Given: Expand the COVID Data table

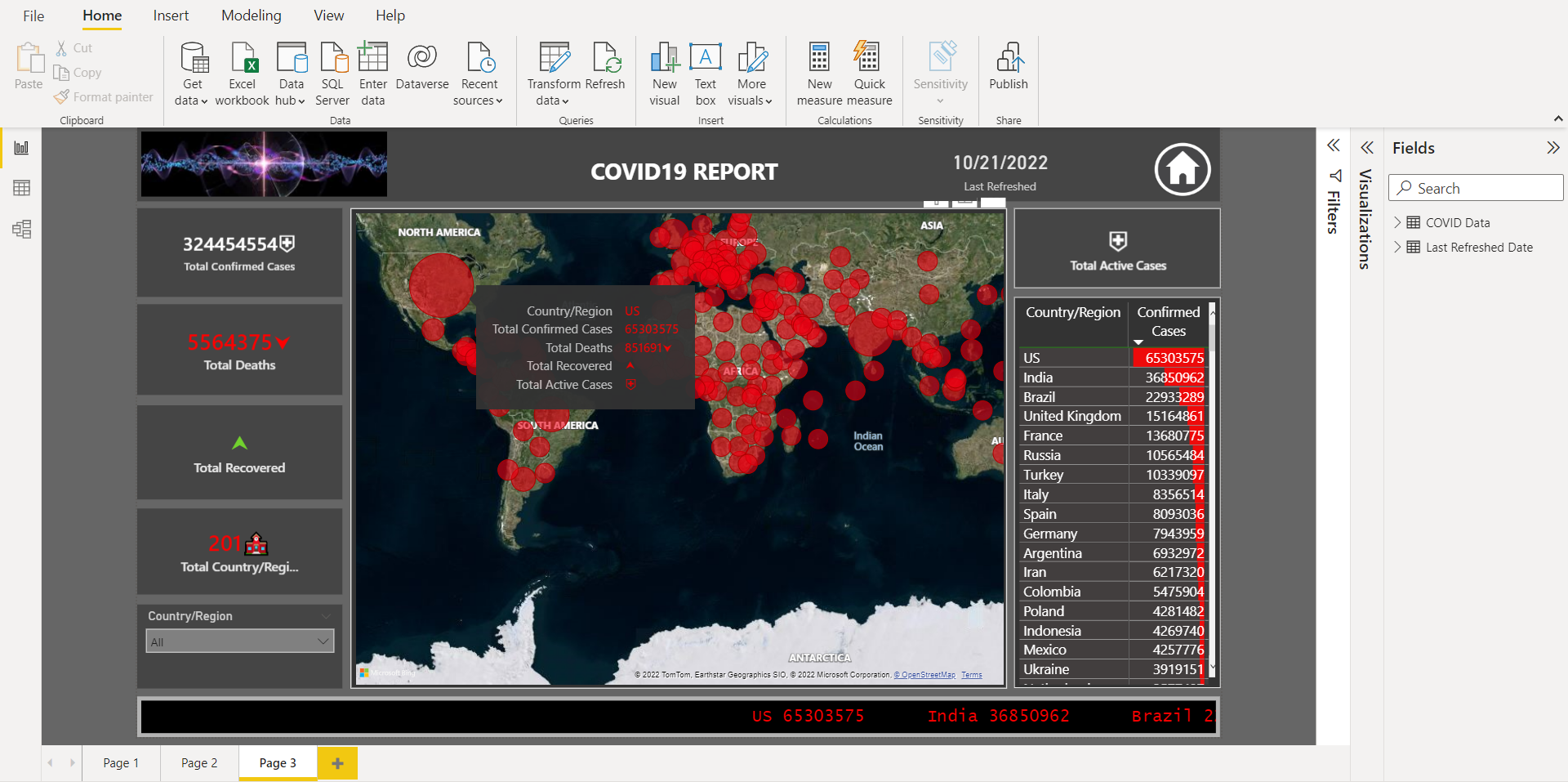Looking at the screenshot, I should [x=1397, y=222].
